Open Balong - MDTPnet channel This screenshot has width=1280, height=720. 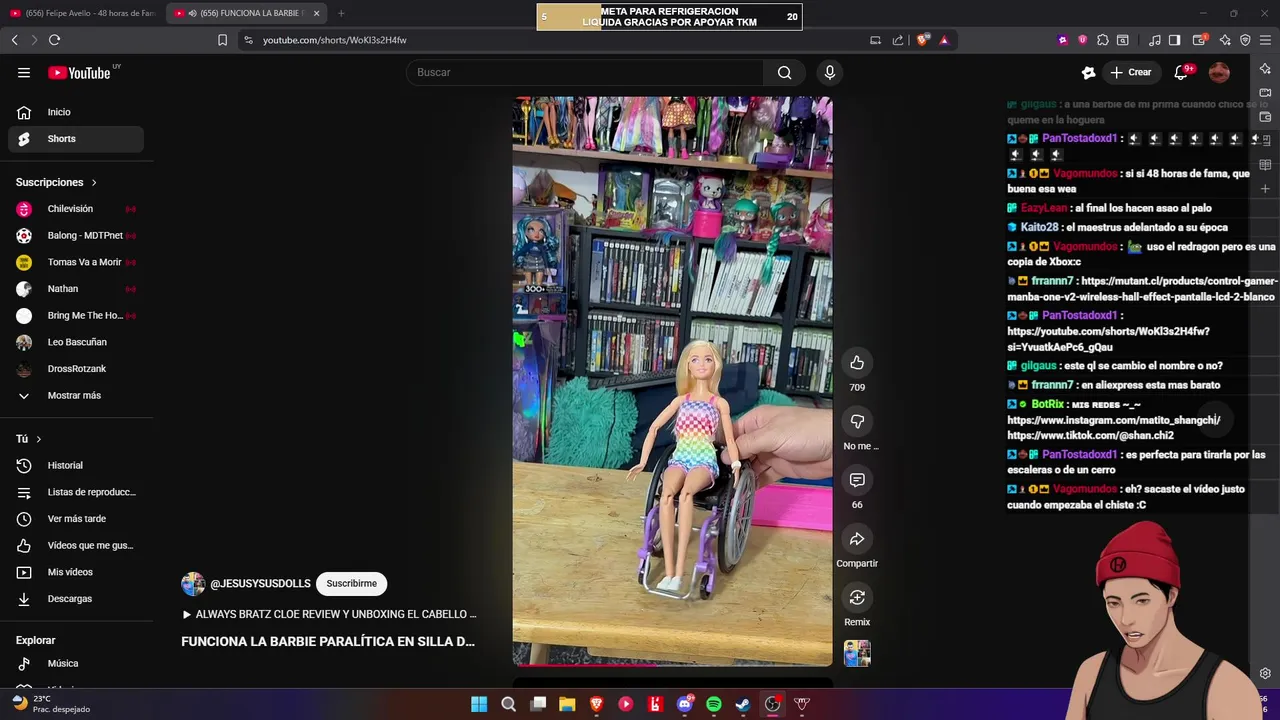coord(76,235)
